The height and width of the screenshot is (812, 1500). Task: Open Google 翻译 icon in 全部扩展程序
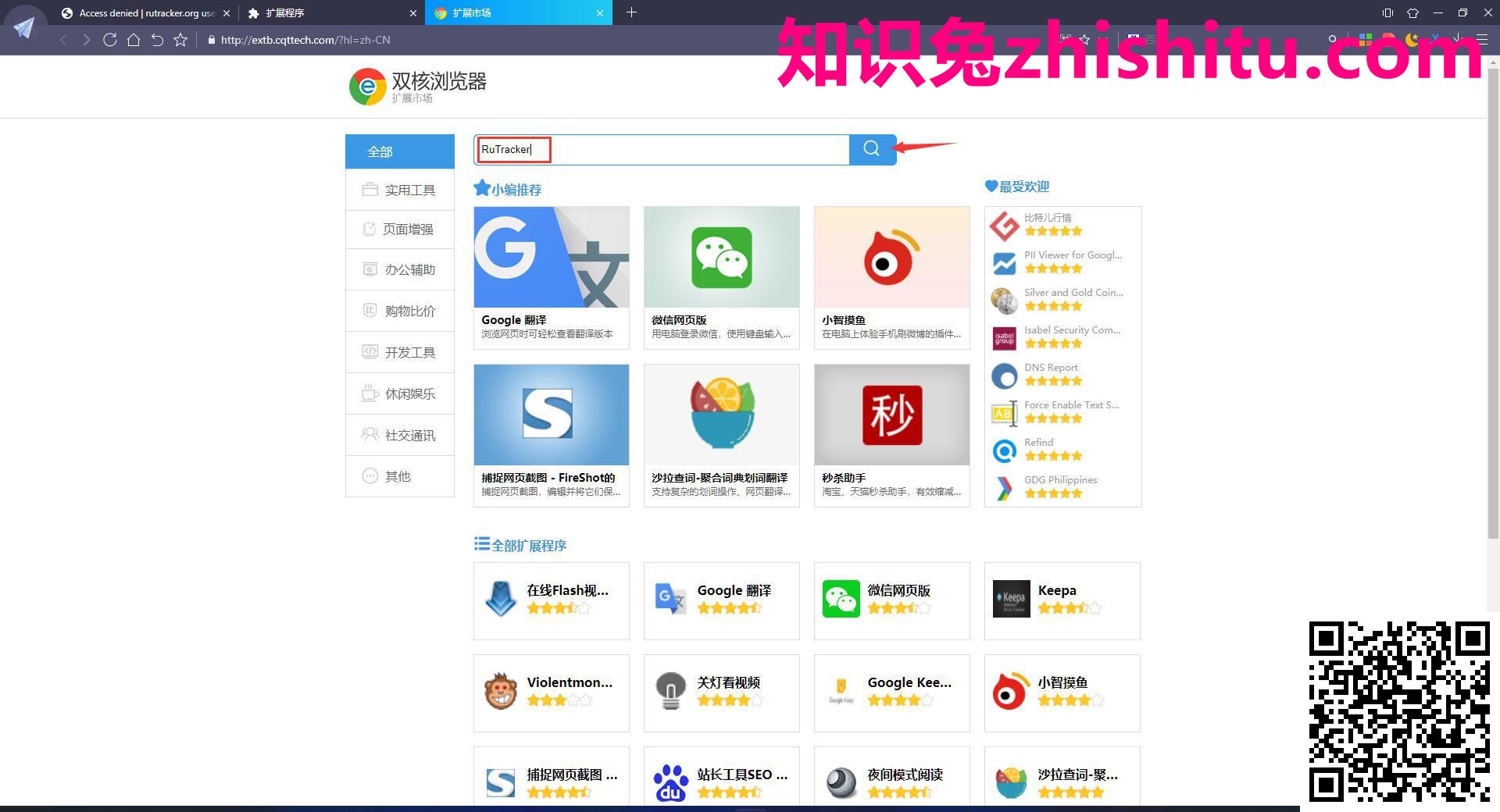coord(671,599)
